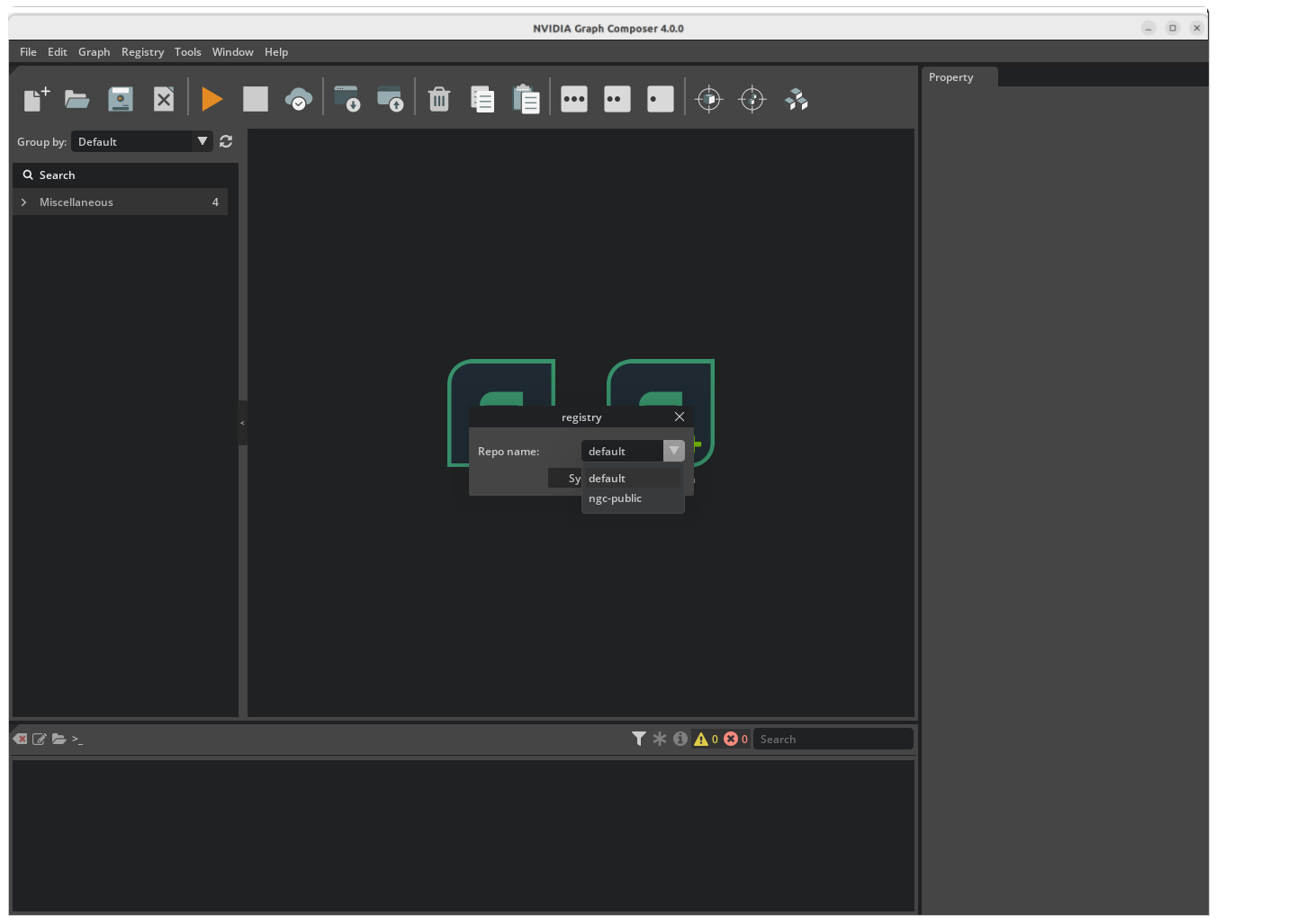Select ngc-public from the repo list
1297x924 pixels.
[615, 498]
